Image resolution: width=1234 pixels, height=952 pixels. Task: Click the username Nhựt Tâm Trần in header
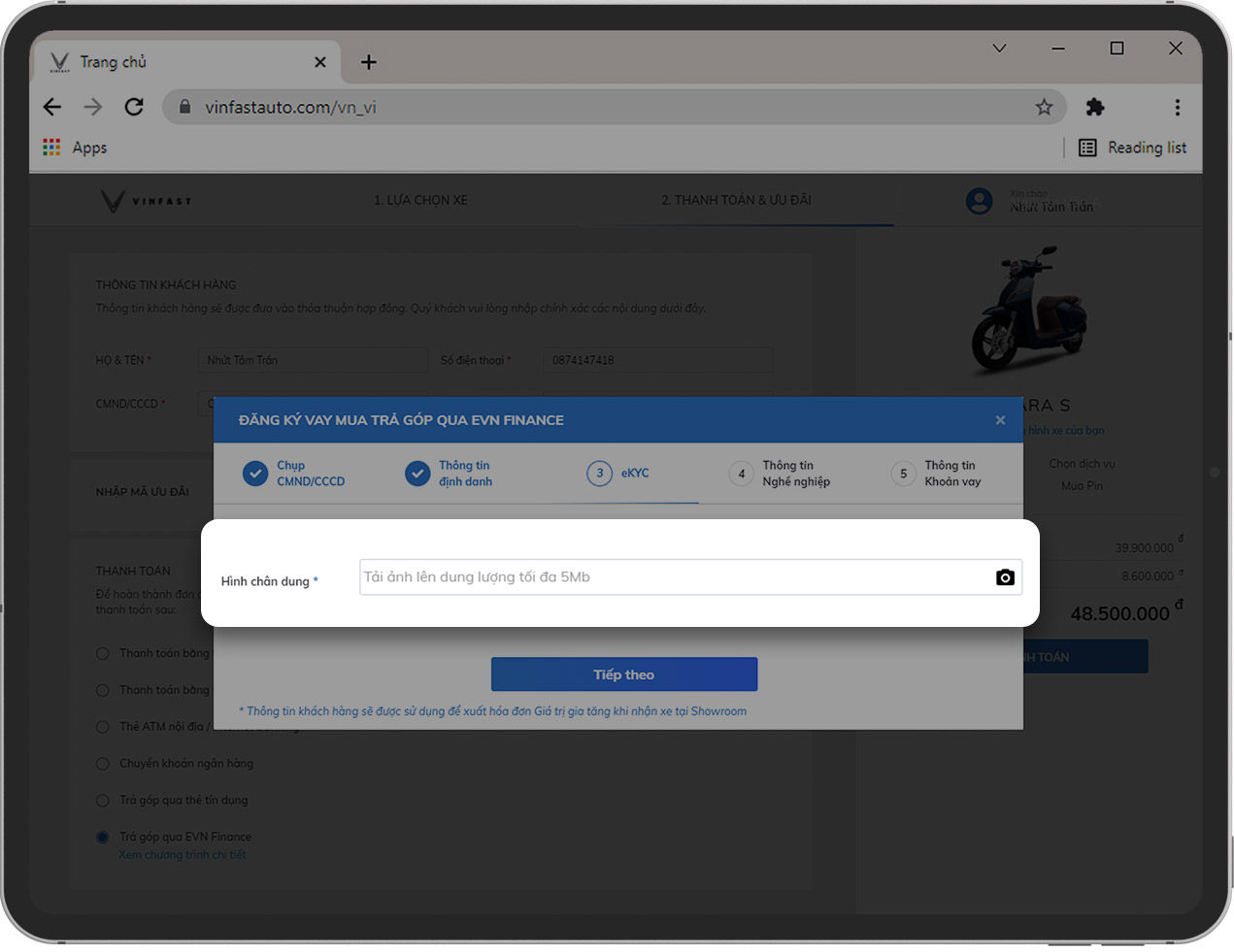point(1051,208)
